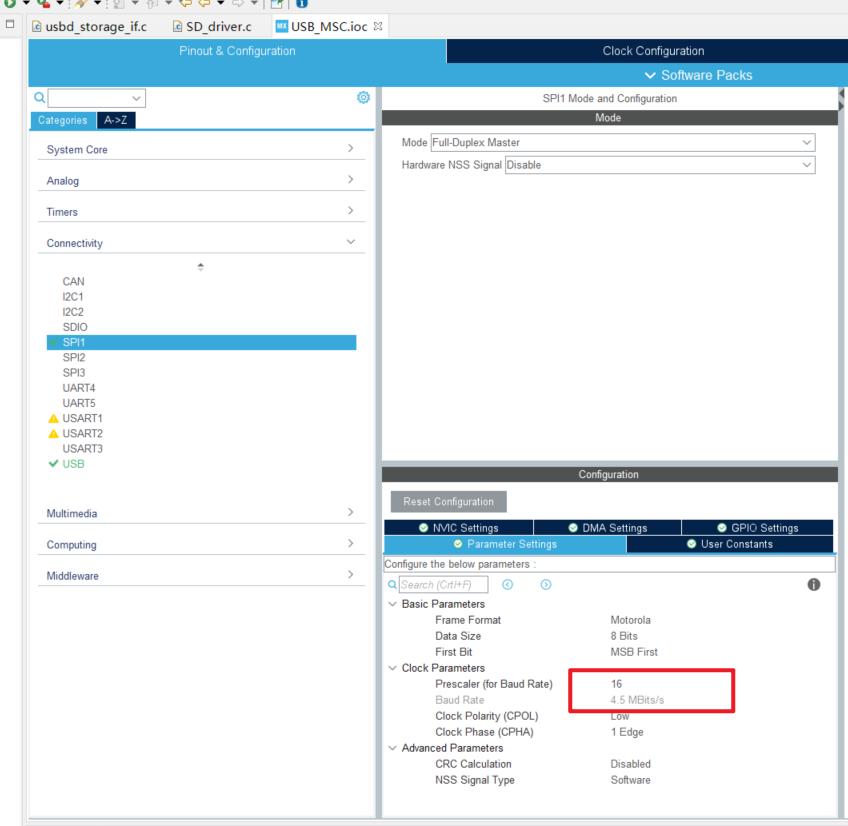This screenshot has width=848, height=826.
Task: Select the Parameter Settings tab
Action: tap(505, 544)
